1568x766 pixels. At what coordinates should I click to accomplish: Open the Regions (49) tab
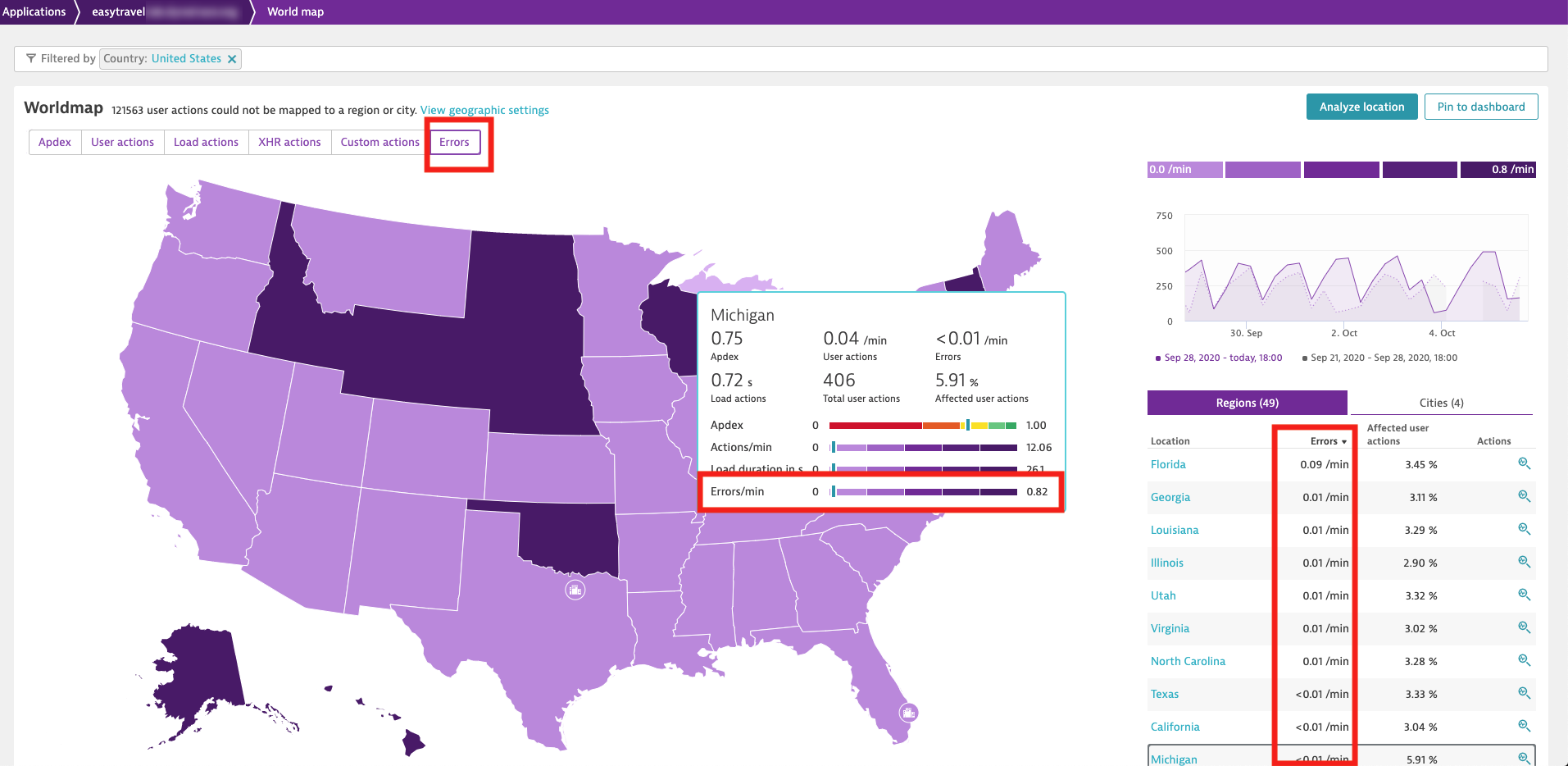click(x=1247, y=403)
